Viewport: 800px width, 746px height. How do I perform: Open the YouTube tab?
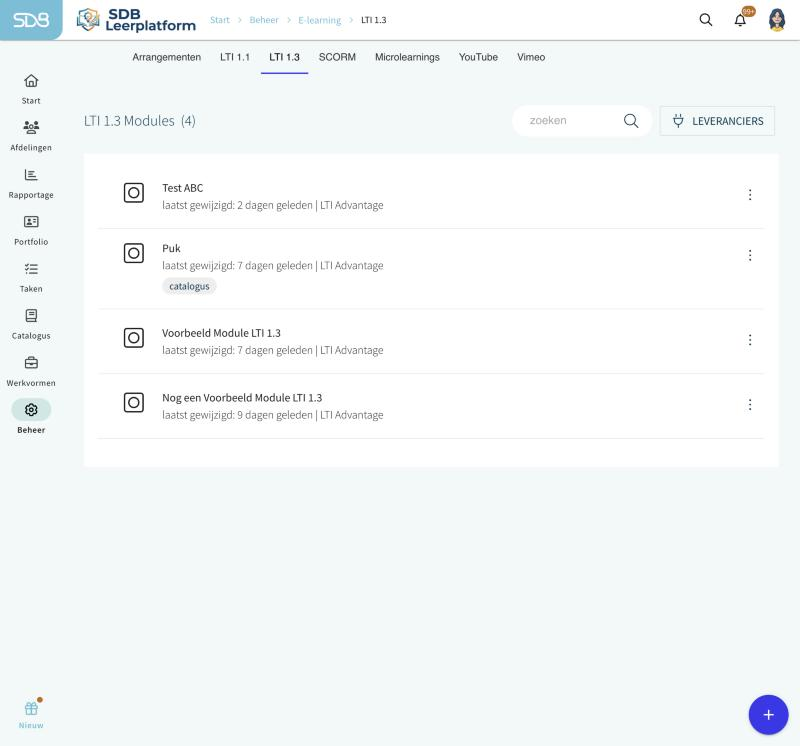478,57
